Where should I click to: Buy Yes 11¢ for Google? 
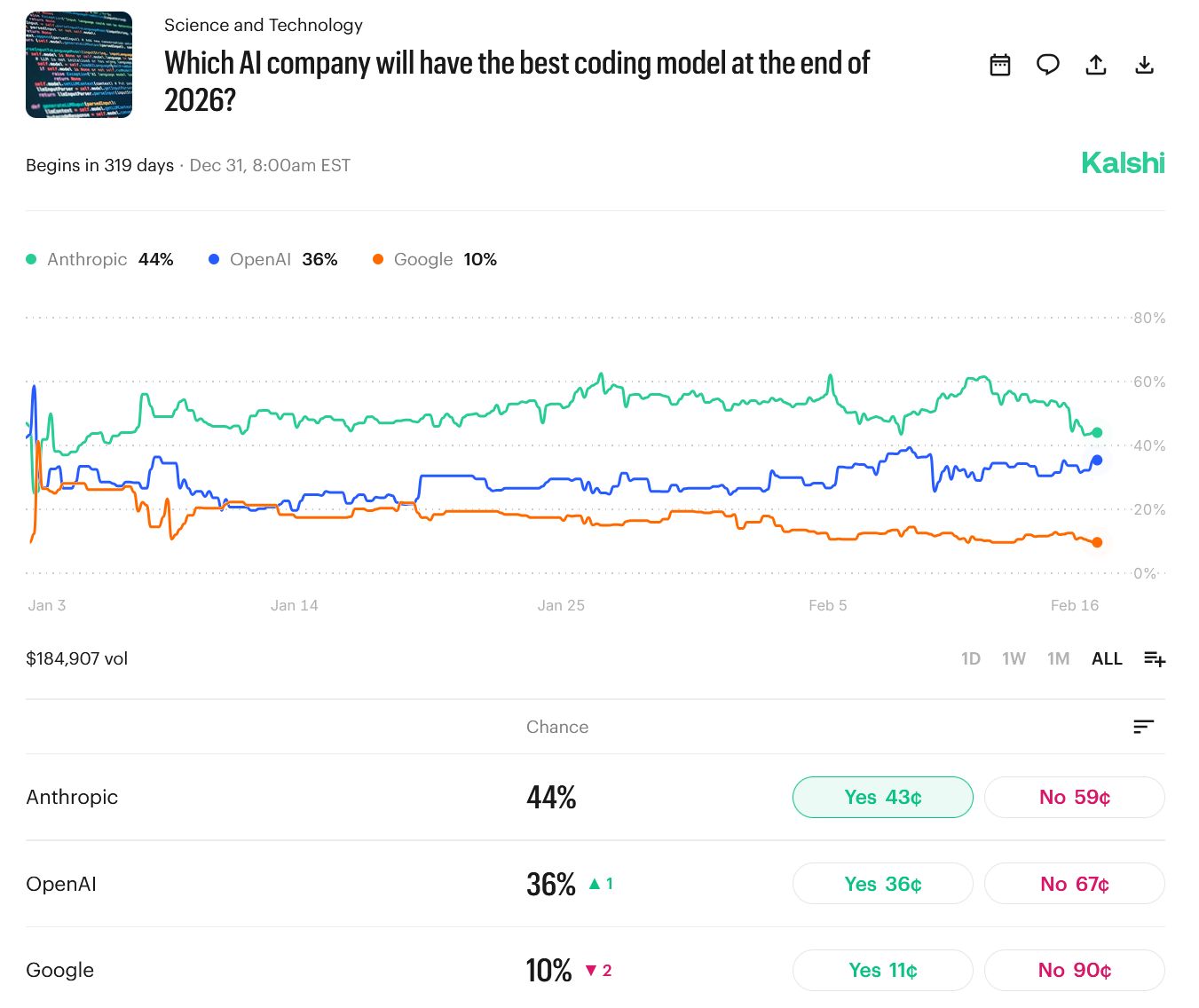[x=882, y=970]
